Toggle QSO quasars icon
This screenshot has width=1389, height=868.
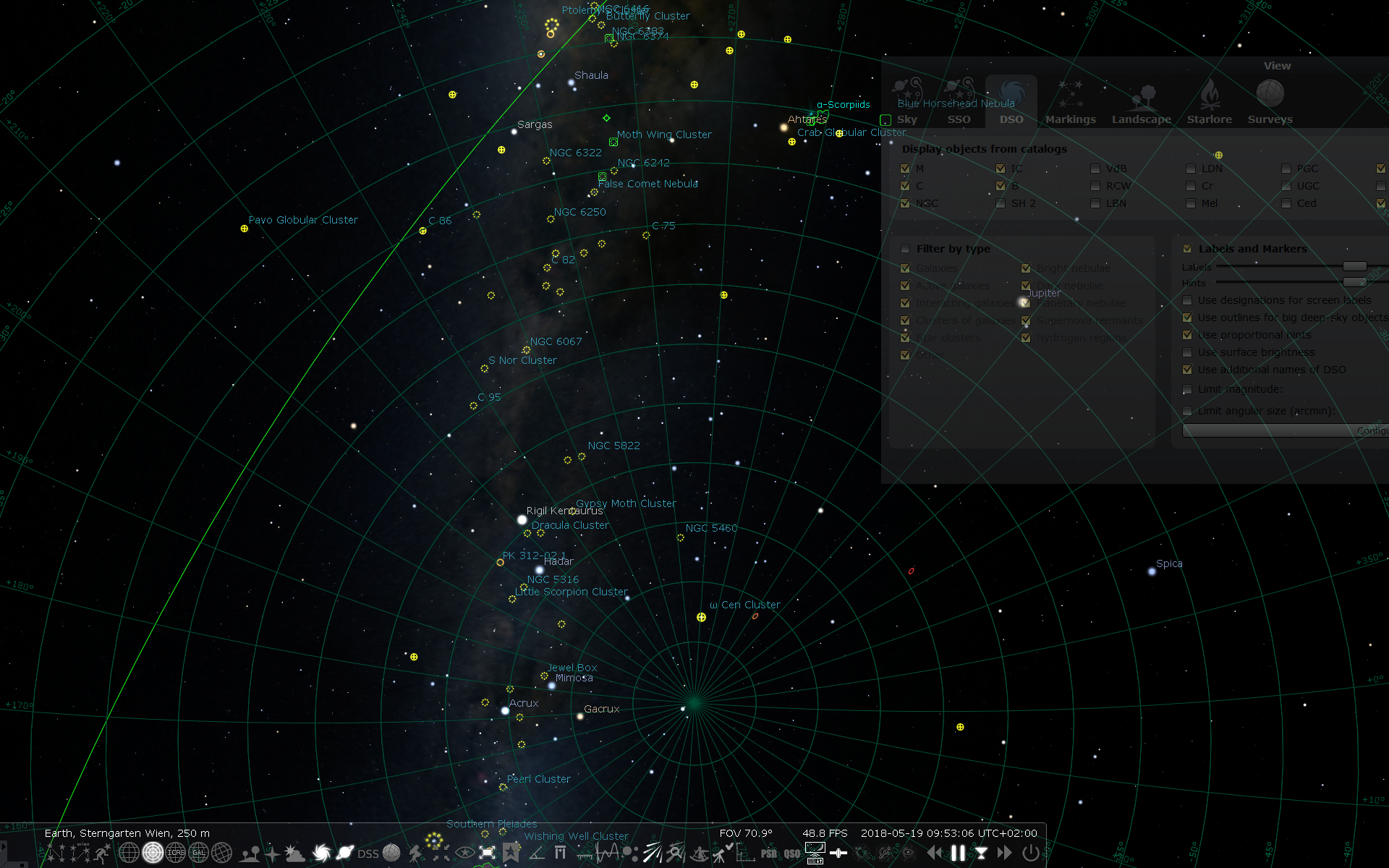[x=792, y=854]
